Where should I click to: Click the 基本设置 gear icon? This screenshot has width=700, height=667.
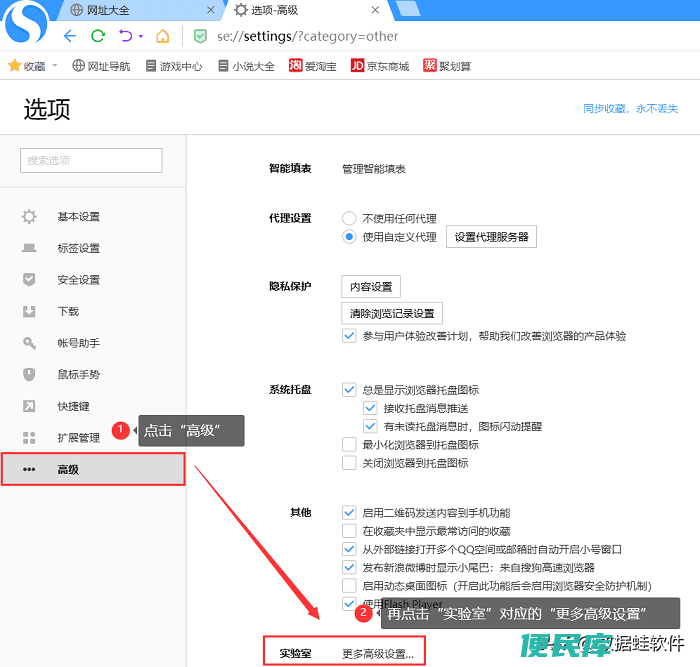[29, 217]
